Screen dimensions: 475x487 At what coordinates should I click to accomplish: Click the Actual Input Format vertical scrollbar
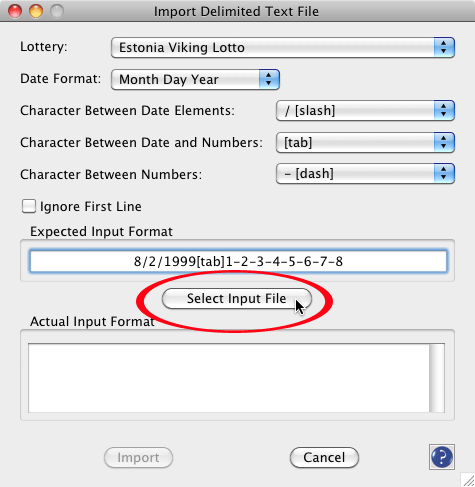point(437,378)
